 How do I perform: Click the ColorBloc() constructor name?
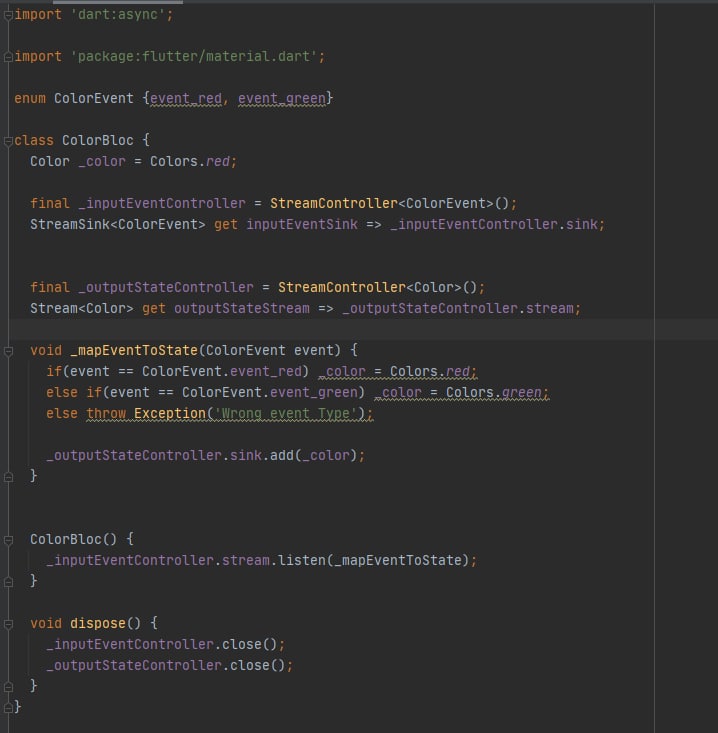click(66, 539)
